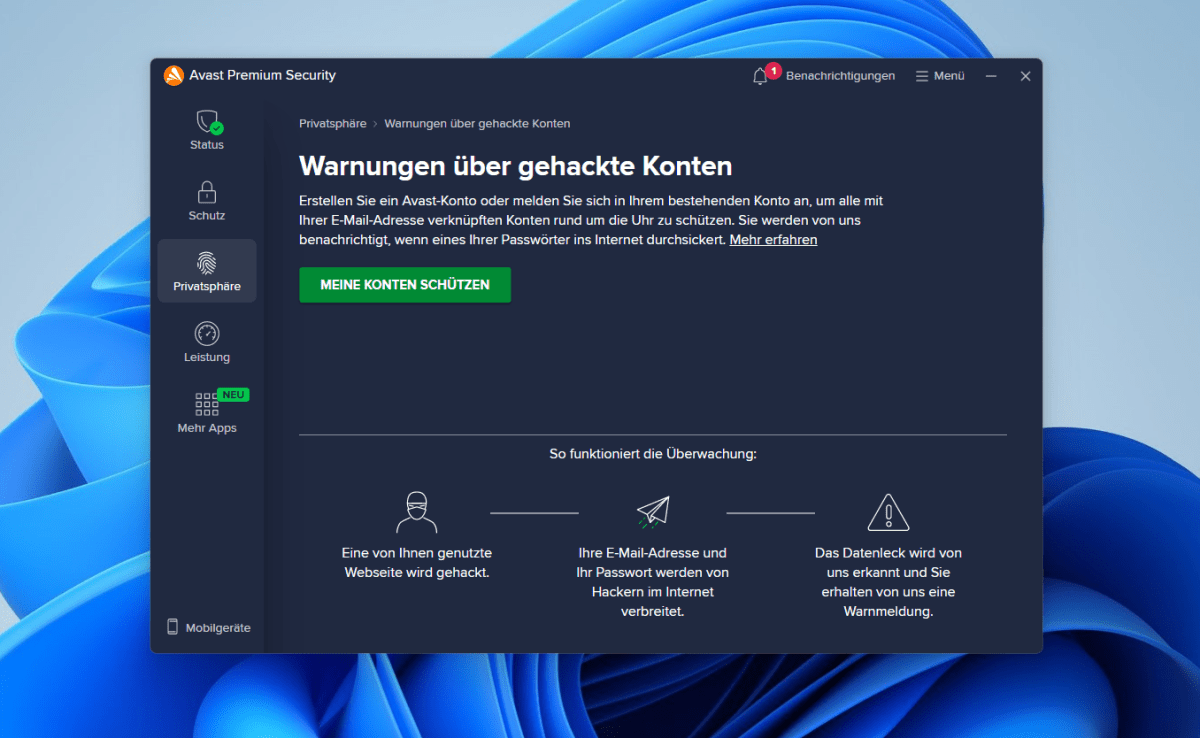This screenshot has height=738, width=1200.
Task: Click text Eine von Ihnen genutzte Webseite
Action: pyautogui.click(x=417, y=563)
